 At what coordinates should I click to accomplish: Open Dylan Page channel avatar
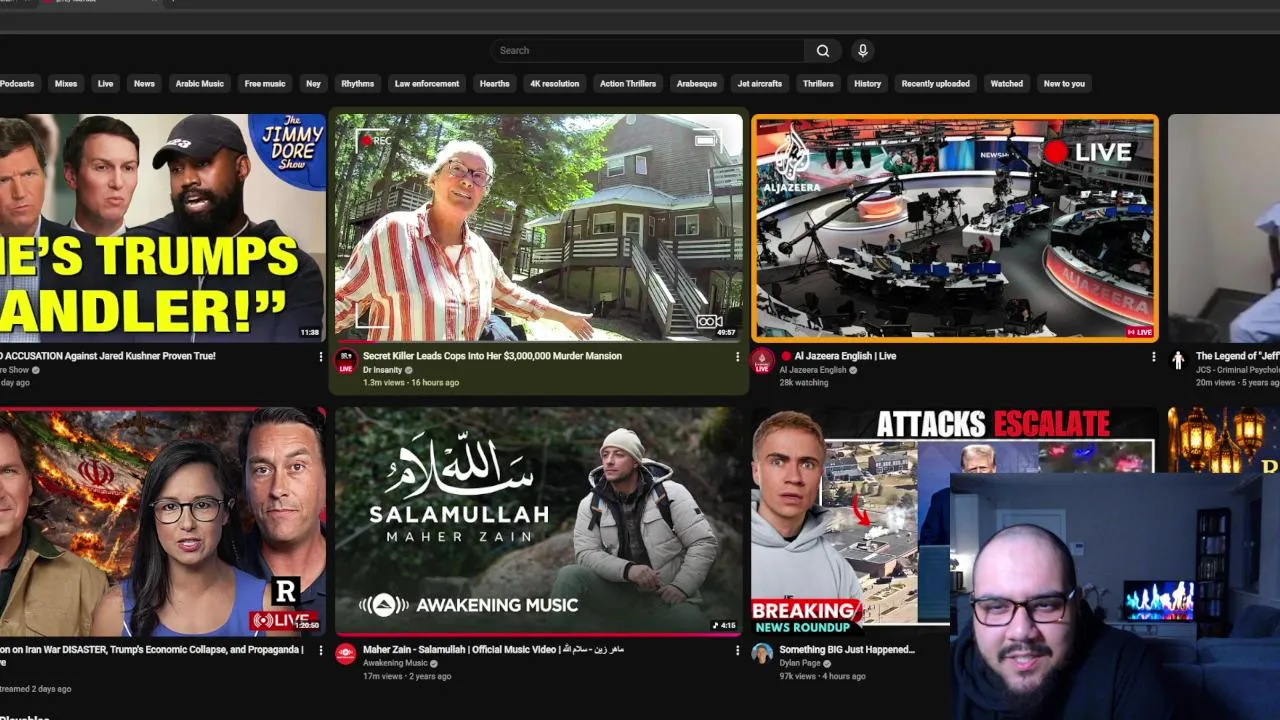[x=763, y=654]
